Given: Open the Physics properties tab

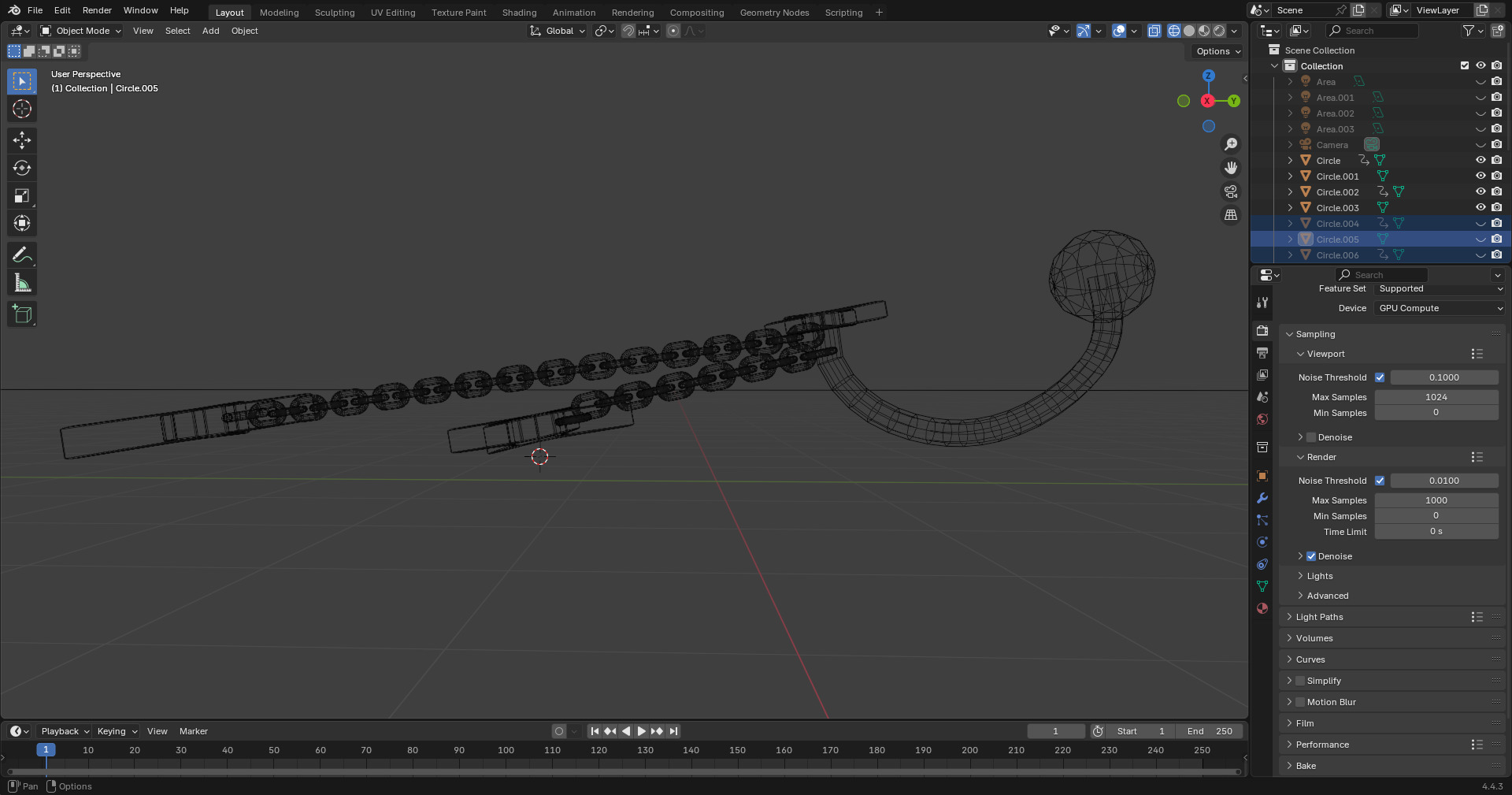Looking at the screenshot, I should (x=1262, y=542).
